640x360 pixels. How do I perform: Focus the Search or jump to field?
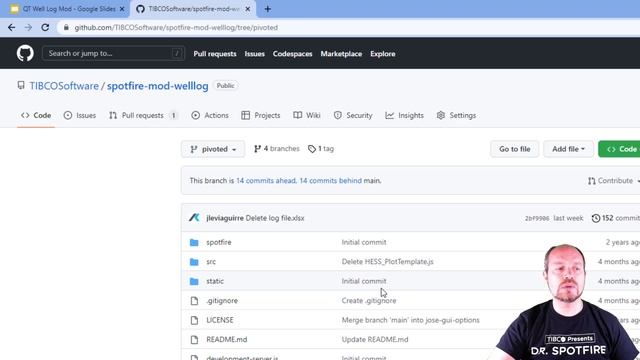pos(113,53)
